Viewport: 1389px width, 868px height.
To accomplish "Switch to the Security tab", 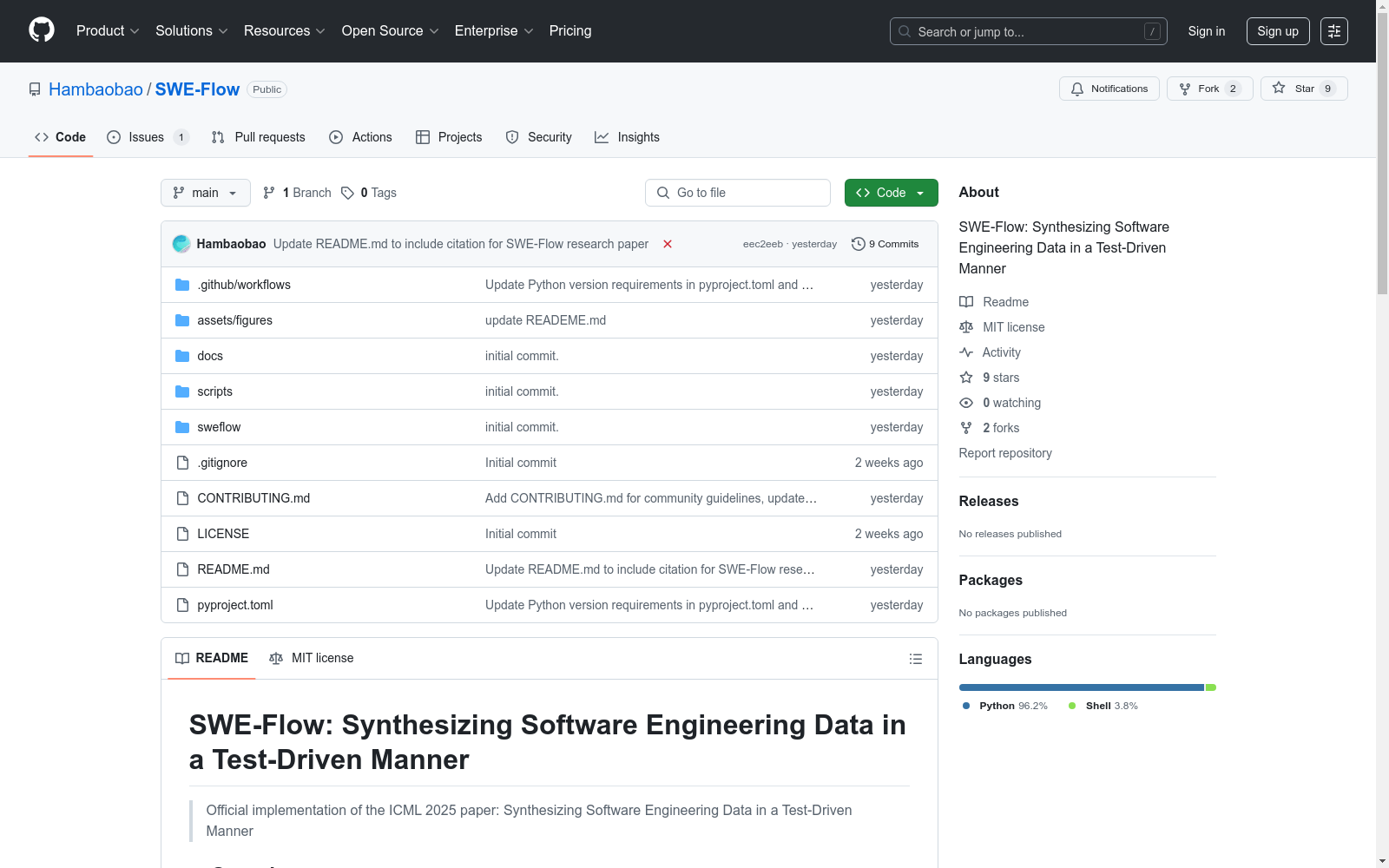I will point(538,137).
